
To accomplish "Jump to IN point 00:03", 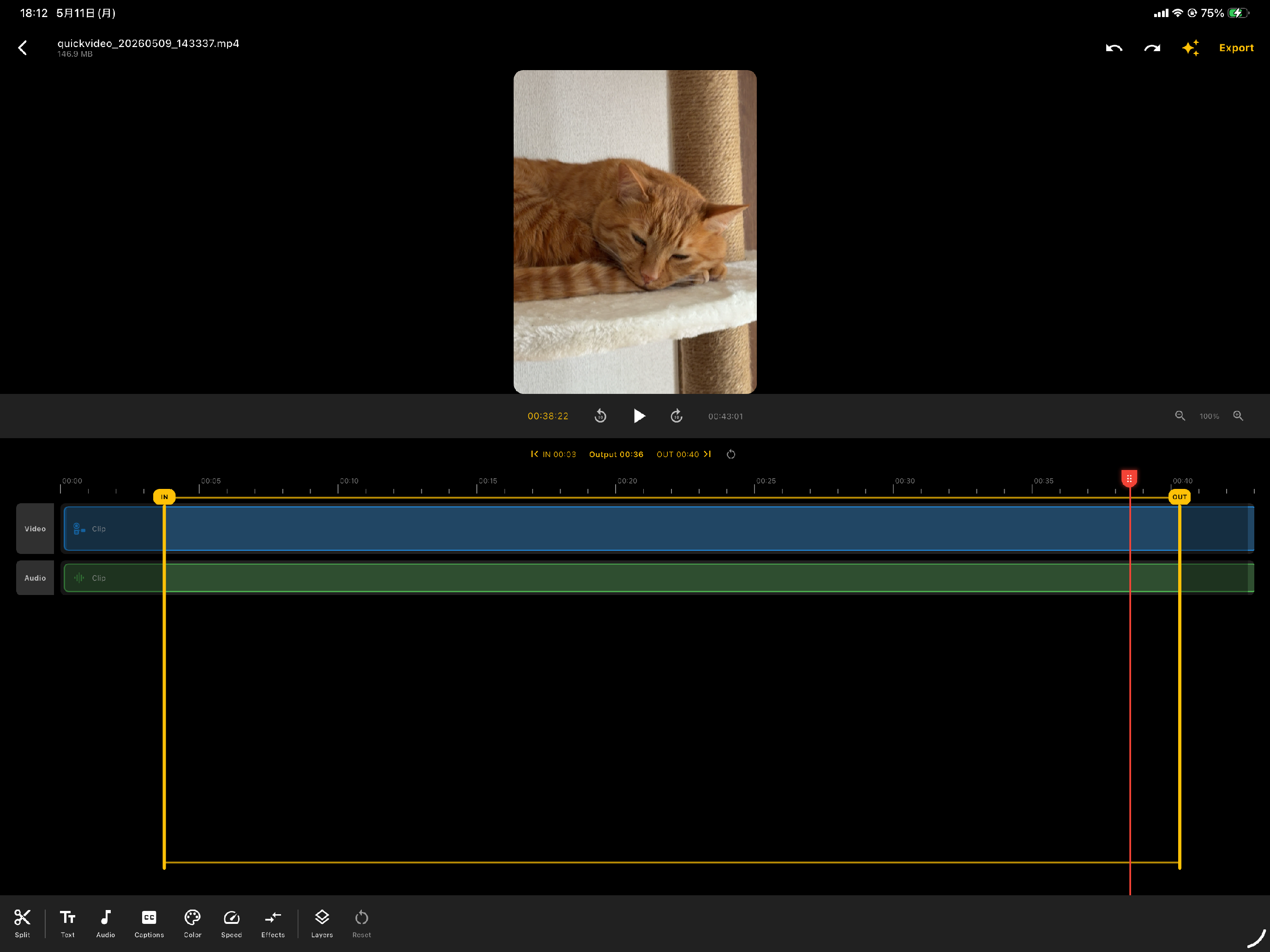I will pyautogui.click(x=553, y=454).
